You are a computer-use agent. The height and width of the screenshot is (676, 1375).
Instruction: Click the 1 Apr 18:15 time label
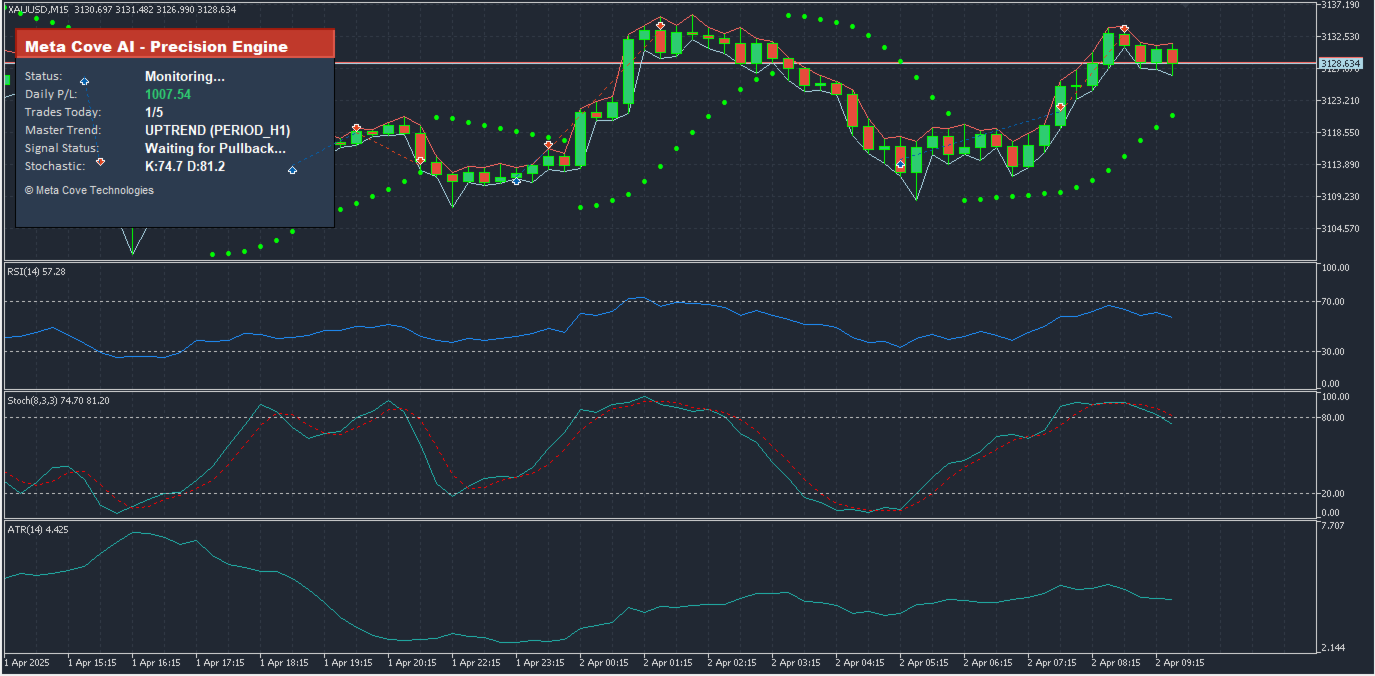point(285,662)
